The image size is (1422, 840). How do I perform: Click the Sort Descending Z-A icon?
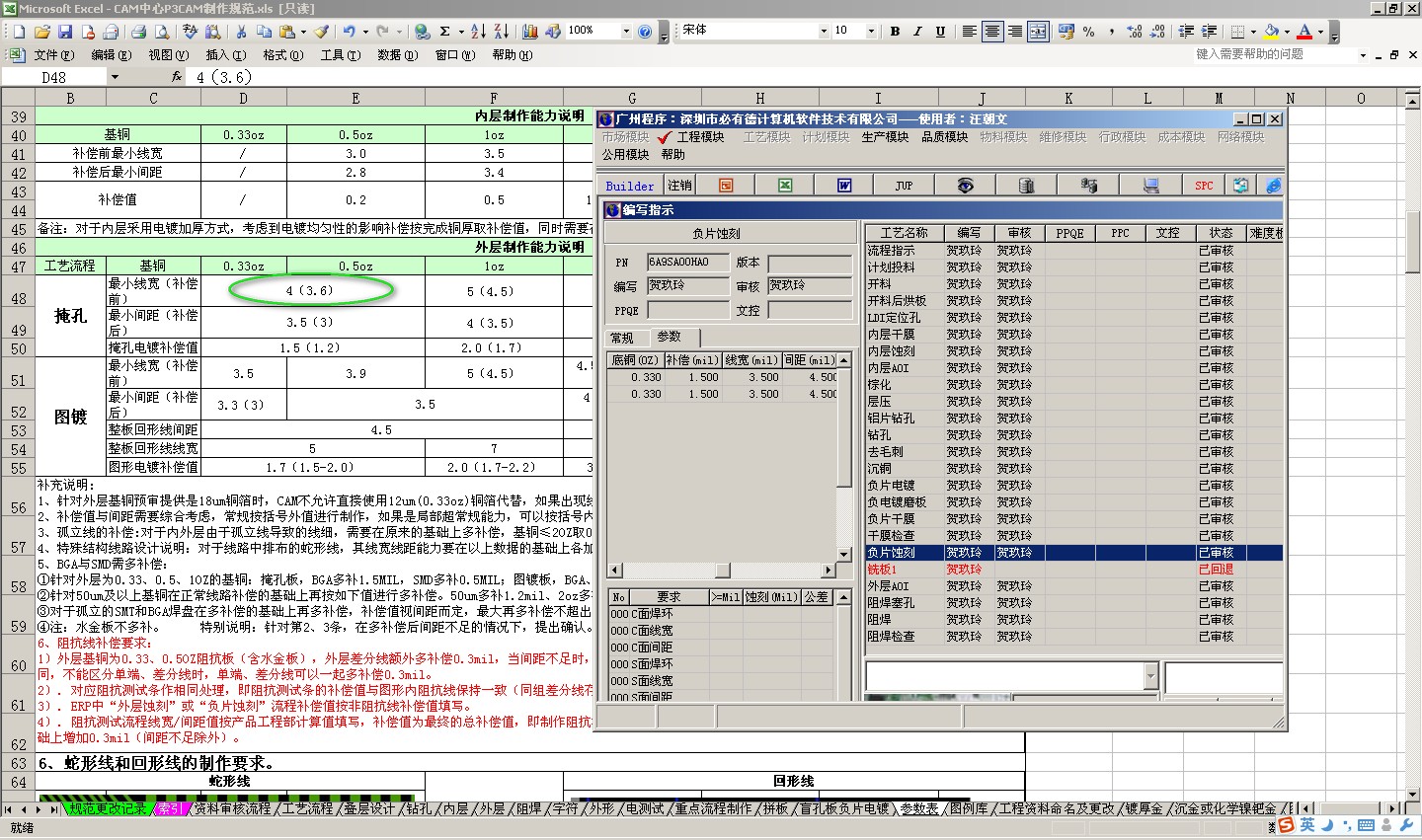coord(504,32)
